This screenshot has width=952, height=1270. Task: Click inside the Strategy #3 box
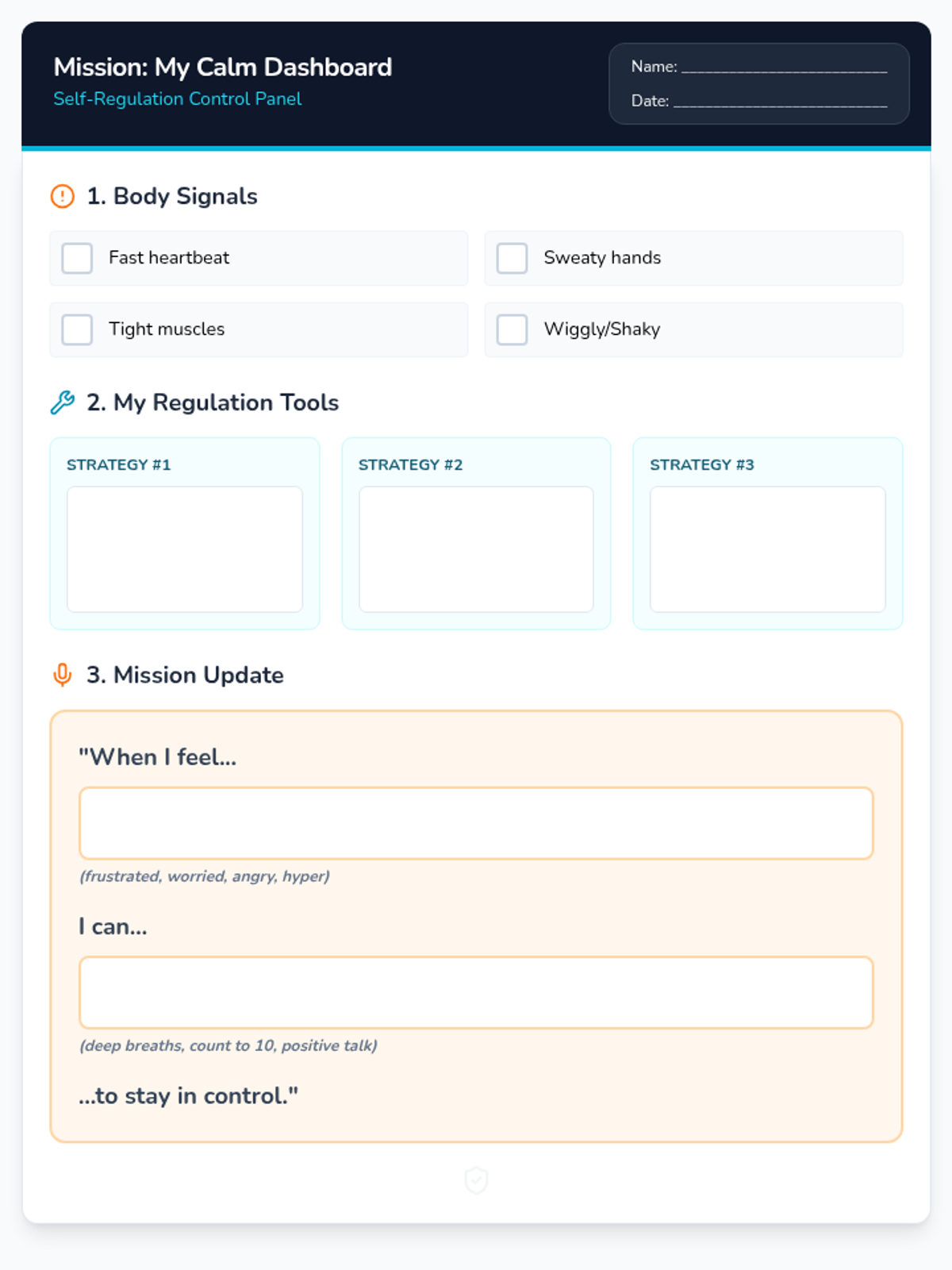pos(767,549)
